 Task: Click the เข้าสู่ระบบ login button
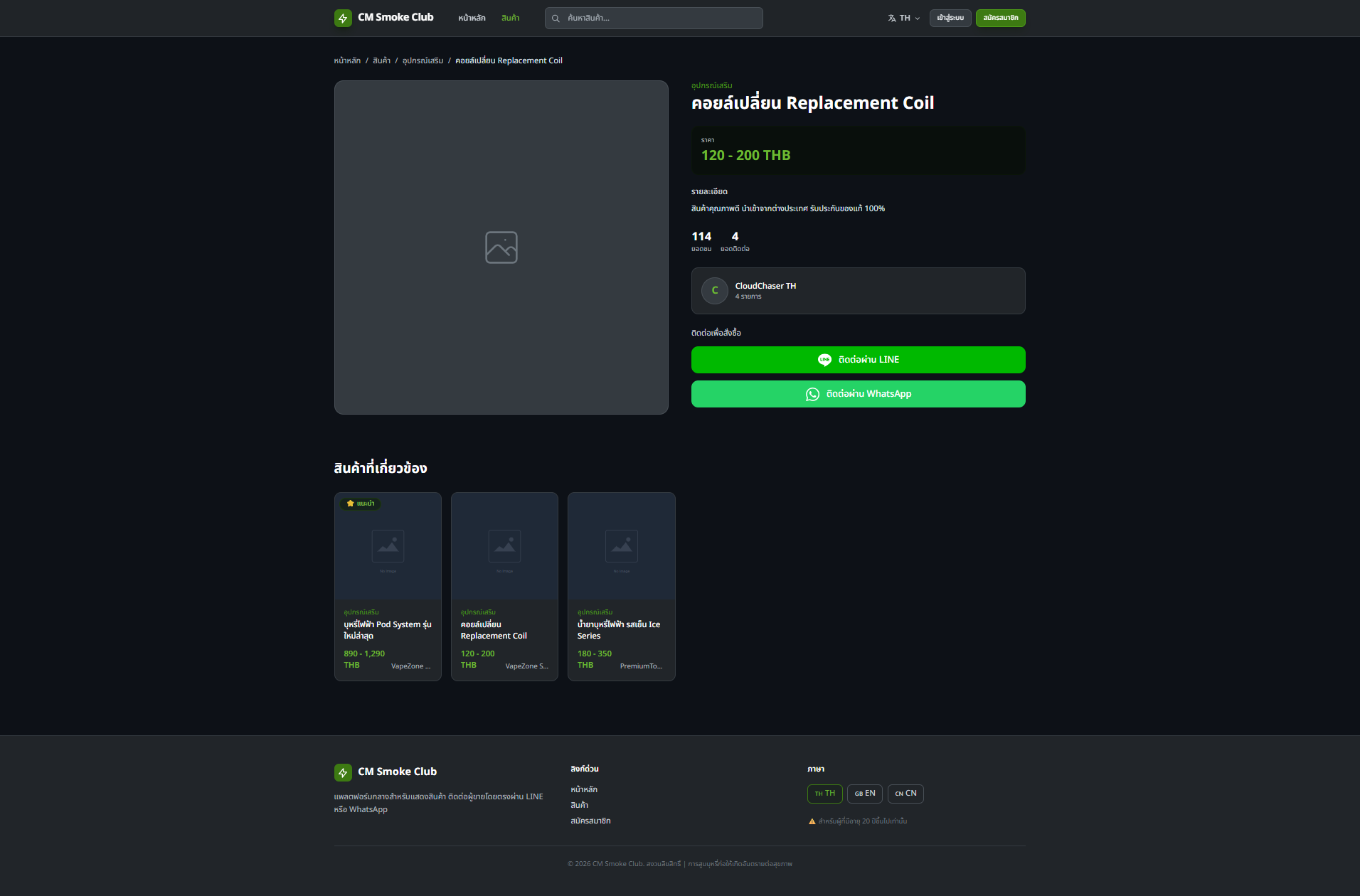950,18
